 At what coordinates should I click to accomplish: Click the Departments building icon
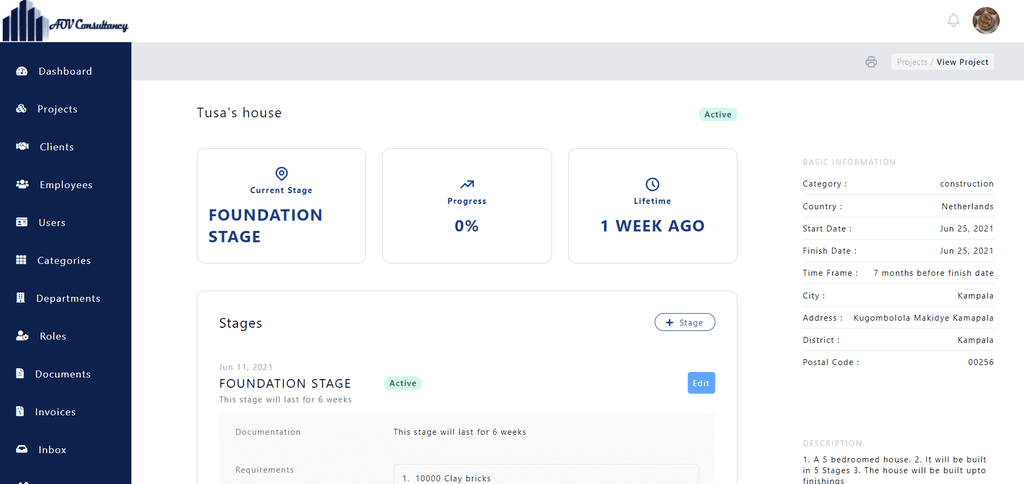click(21, 299)
